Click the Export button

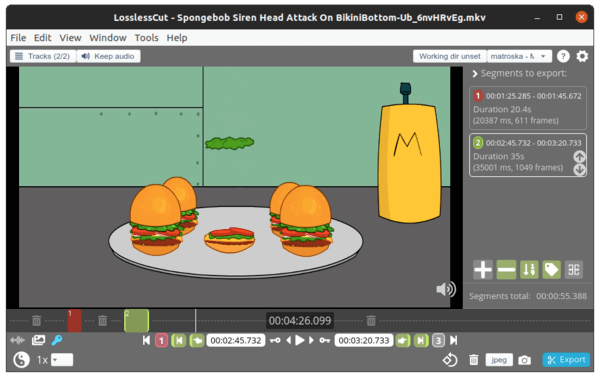(x=566, y=360)
